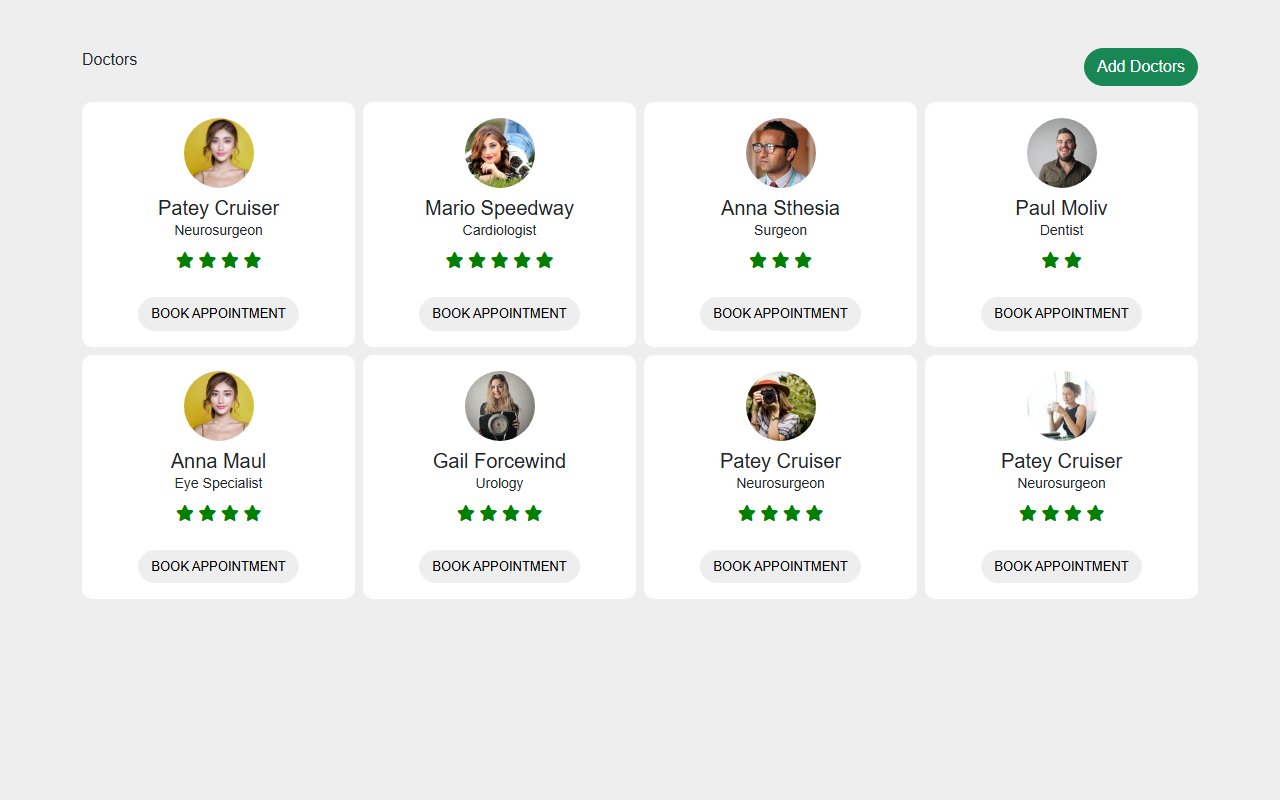Click the first star under Gail Forcewind
Screen dimensions: 1280x800
point(466,513)
